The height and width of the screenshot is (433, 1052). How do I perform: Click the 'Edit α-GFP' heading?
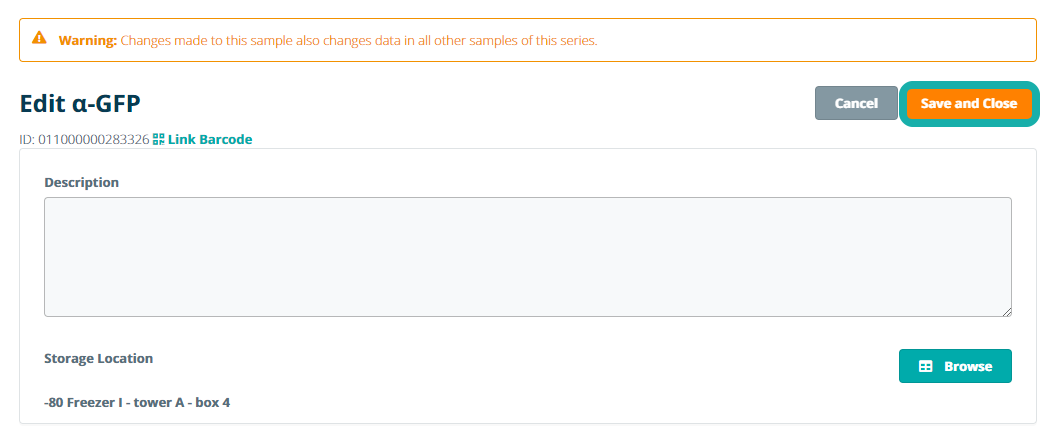[x=80, y=103]
